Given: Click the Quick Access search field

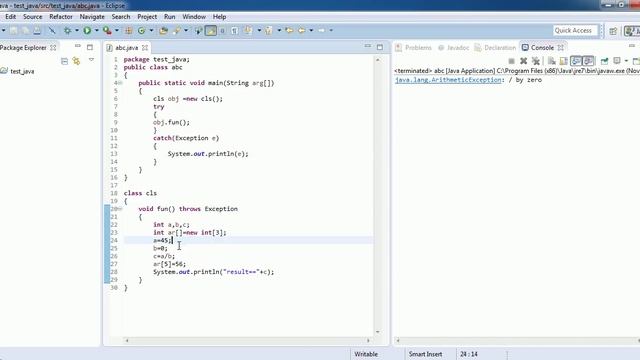Looking at the screenshot, I should tap(575, 31).
